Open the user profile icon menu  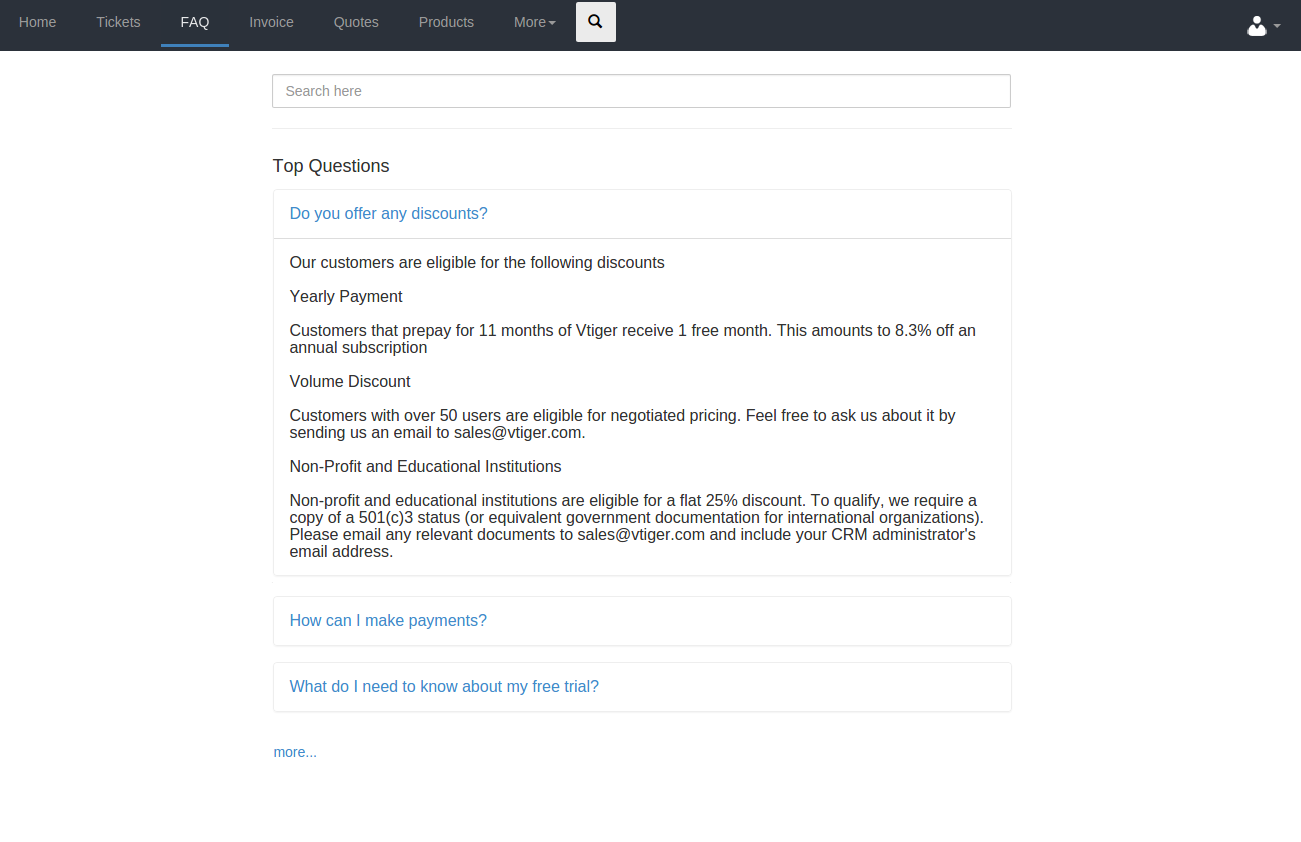pyautogui.click(x=1262, y=26)
